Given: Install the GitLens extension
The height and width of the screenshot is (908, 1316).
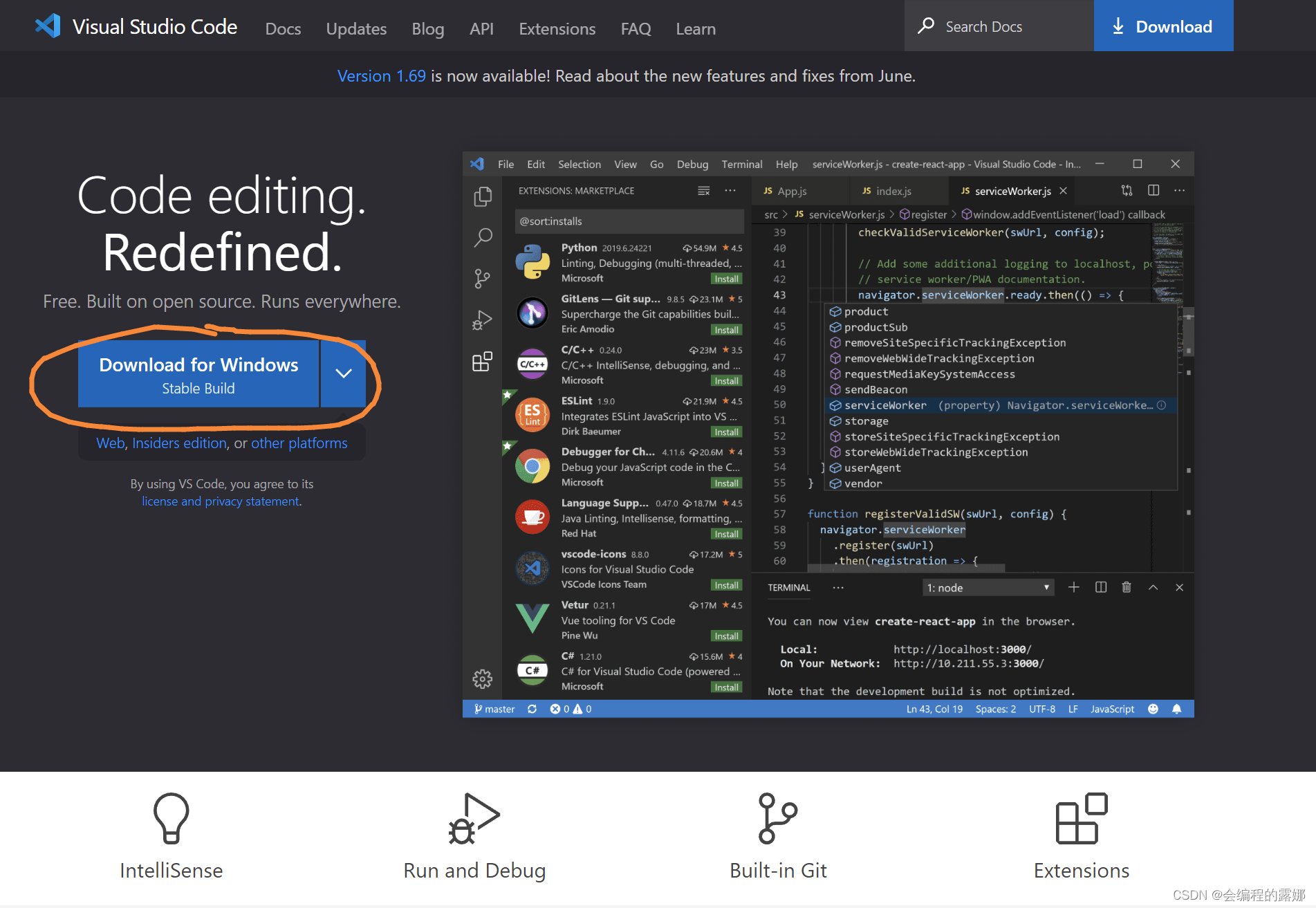Looking at the screenshot, I should pyautogui.click(x=726, y=330).
